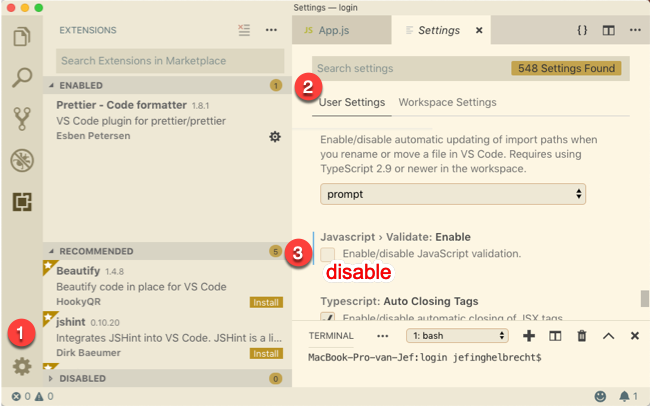This screenshot has width=650, height=406.
Task: Open the 1: bash terminal selector
Action: 457,335
